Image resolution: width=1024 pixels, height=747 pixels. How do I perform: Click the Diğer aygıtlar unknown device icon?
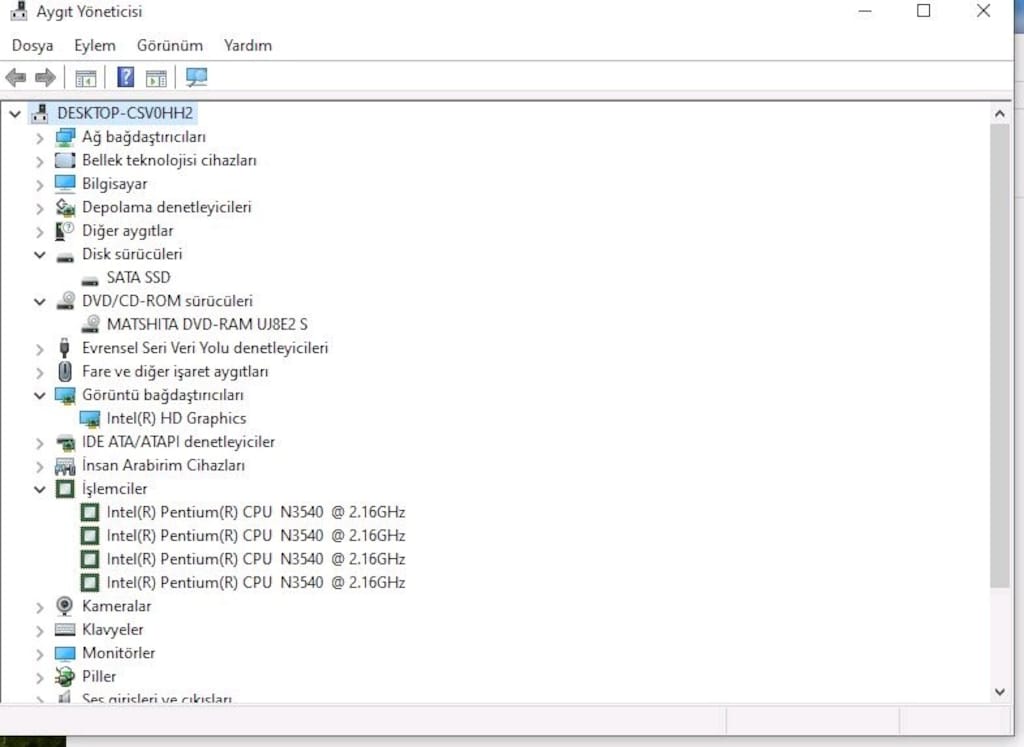click(x=65, y=231)
